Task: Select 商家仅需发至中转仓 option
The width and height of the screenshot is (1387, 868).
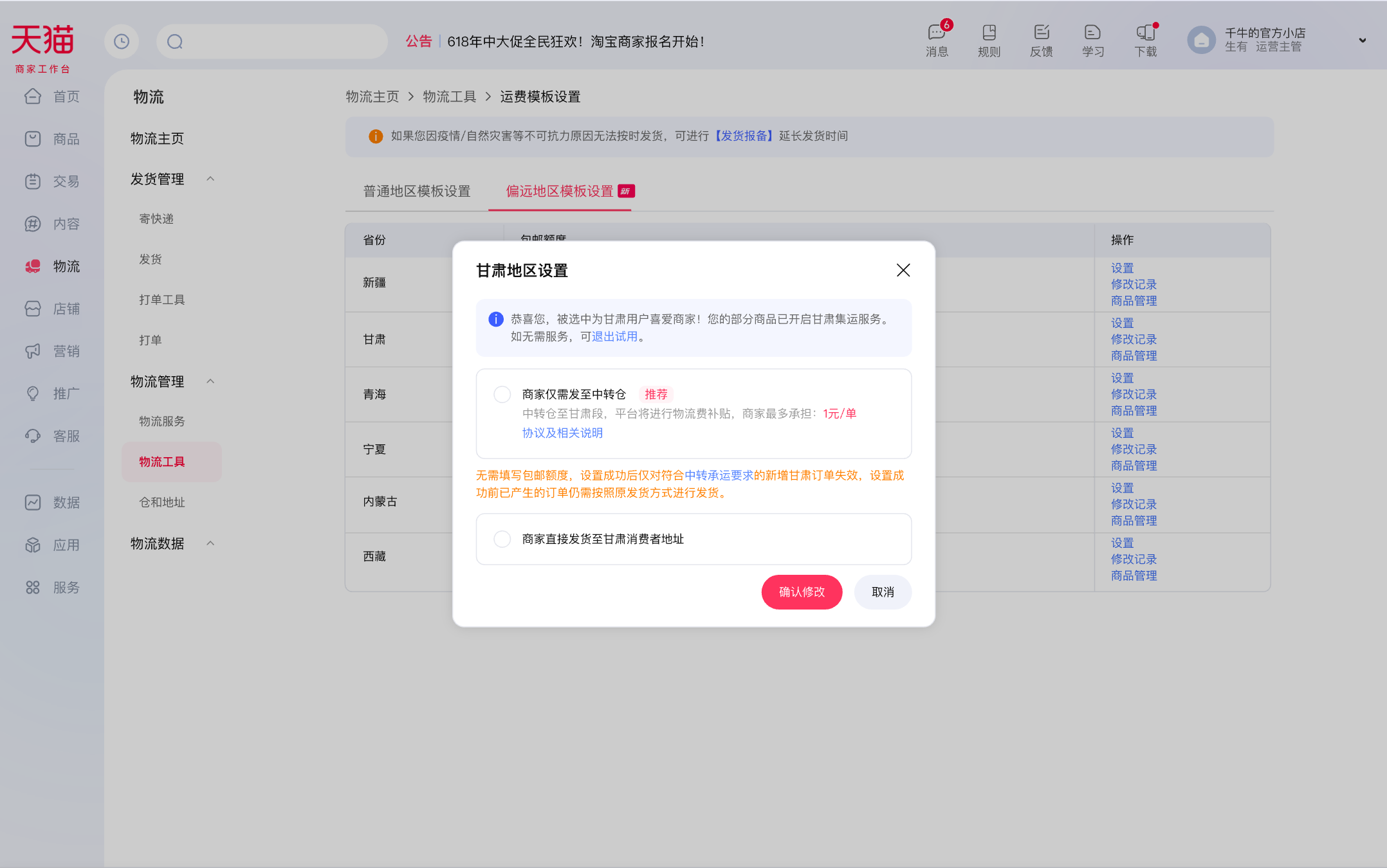Action: click(x=502, y=393)
